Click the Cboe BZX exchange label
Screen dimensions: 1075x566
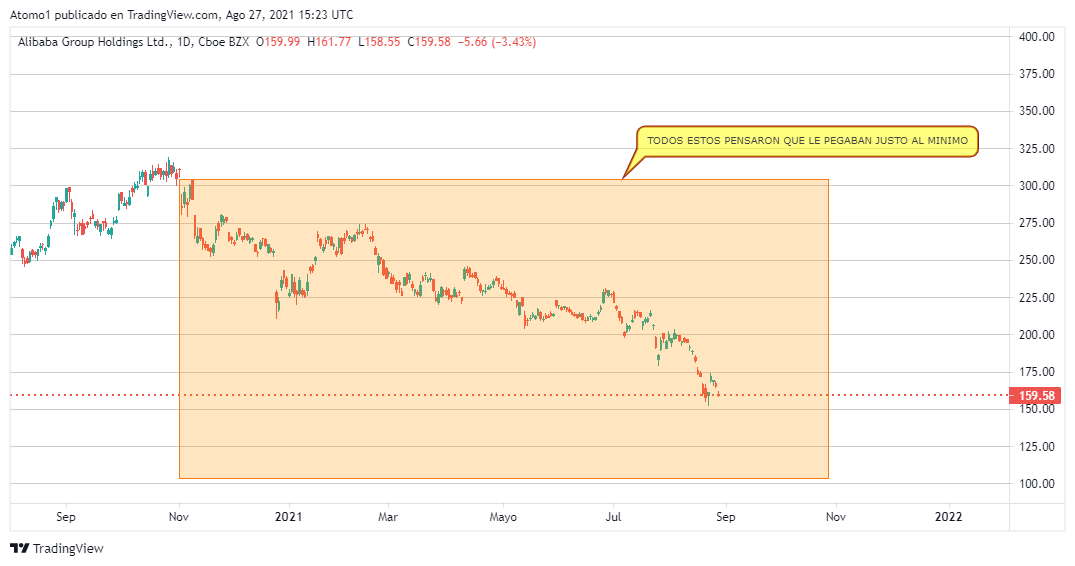[223, 42]
